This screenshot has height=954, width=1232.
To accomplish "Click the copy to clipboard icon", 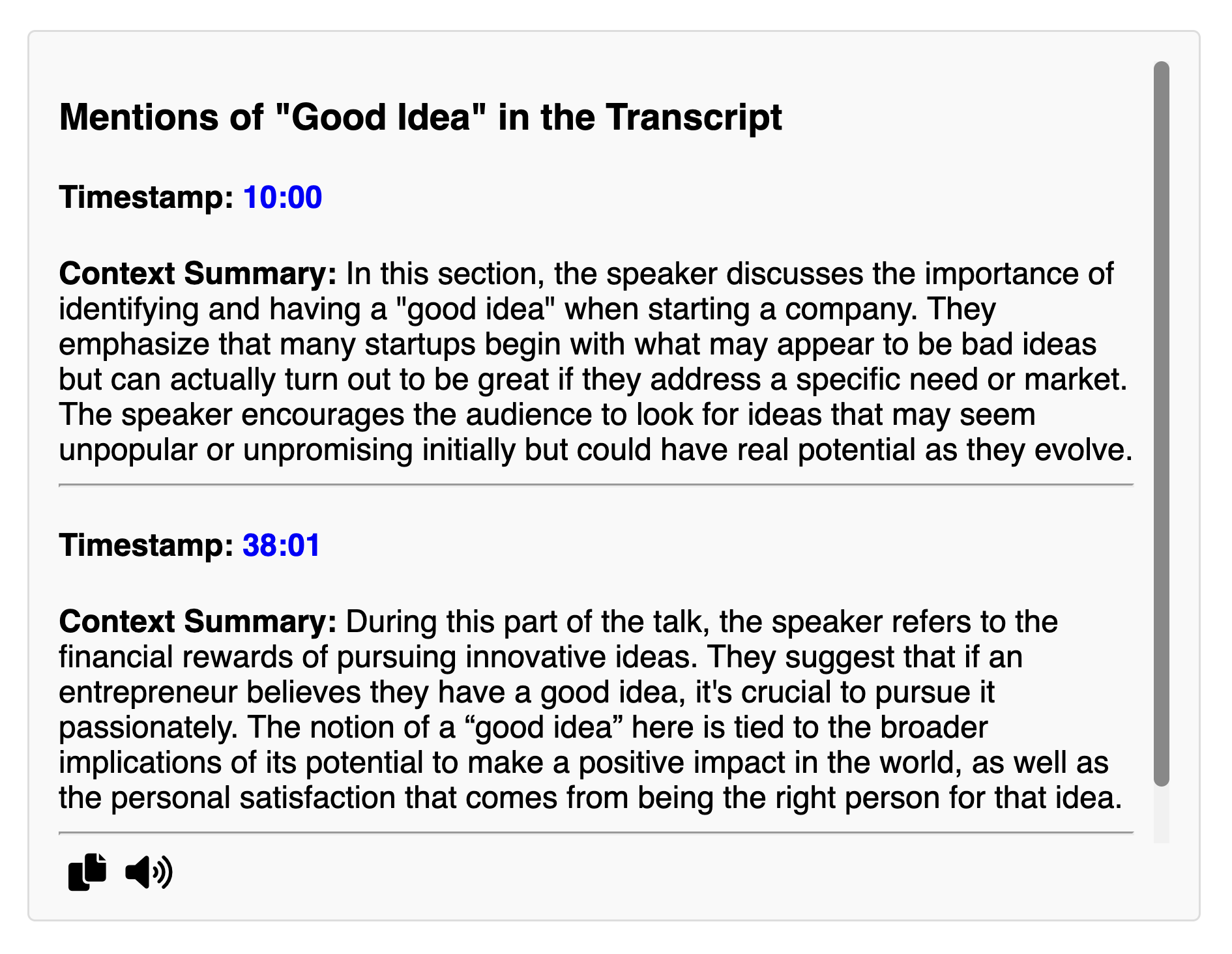I will pyautogui.click(x=87, y=871).
